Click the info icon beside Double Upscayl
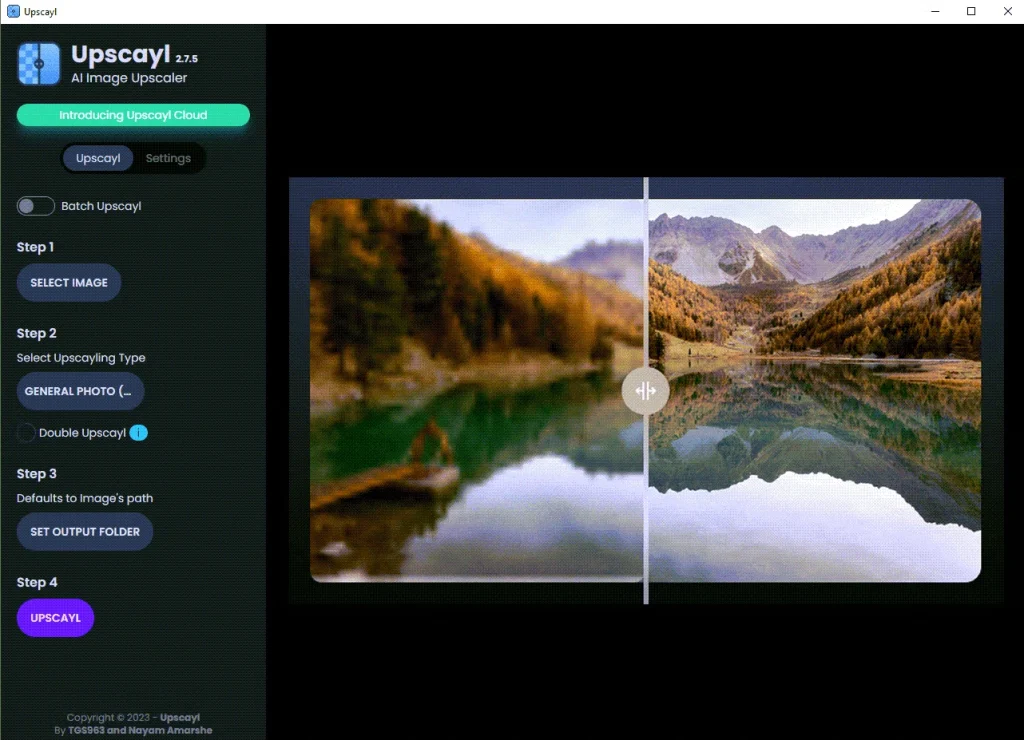The width and height of the screenshot is (1024, 740). click(139, 433)
